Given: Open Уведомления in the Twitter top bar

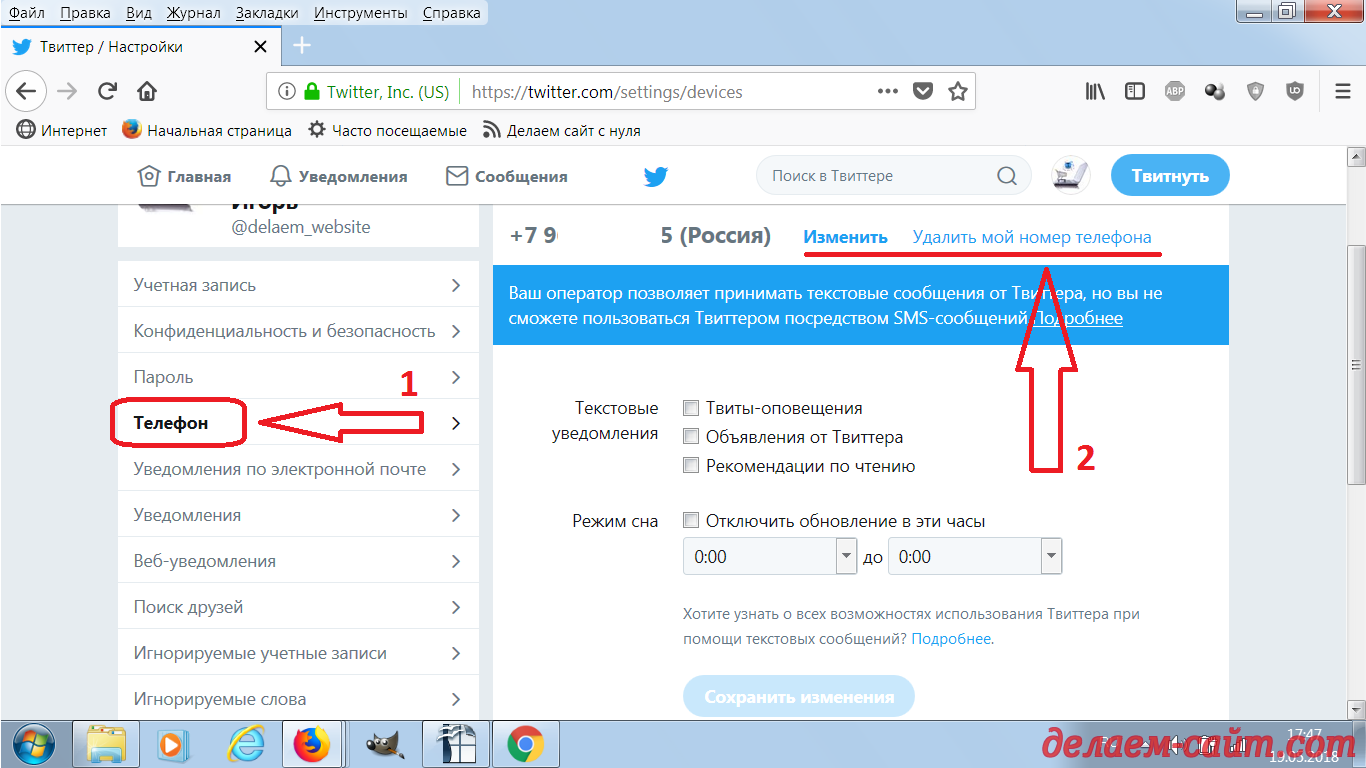Looking at the screenshot, I should tap(339, 176).
